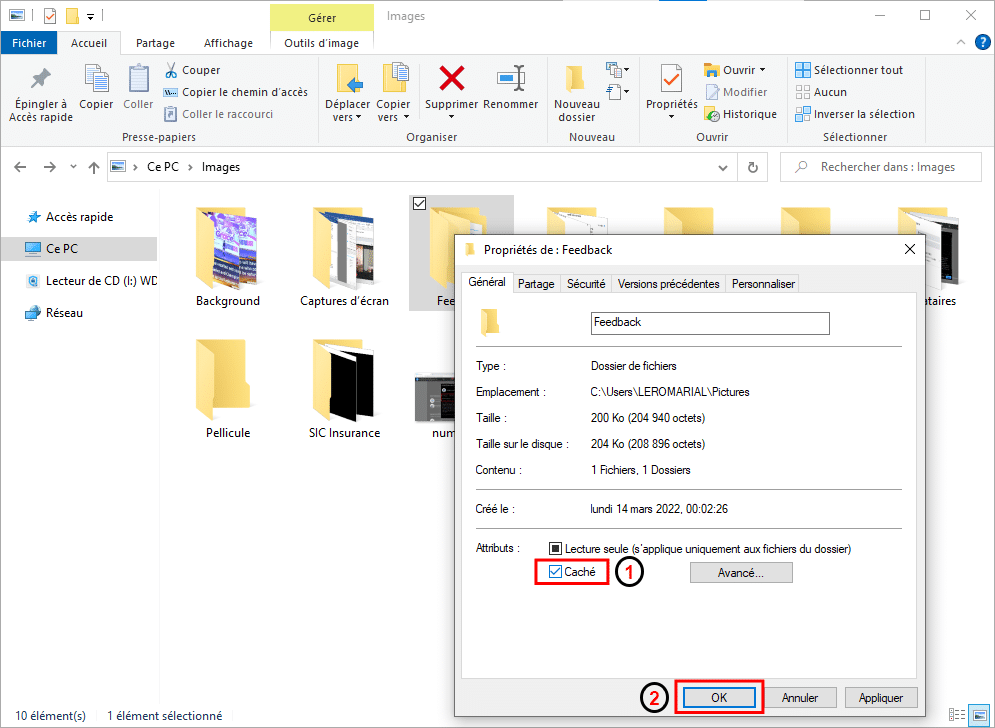Click the Copier ribbon icon

coord(96,78)
